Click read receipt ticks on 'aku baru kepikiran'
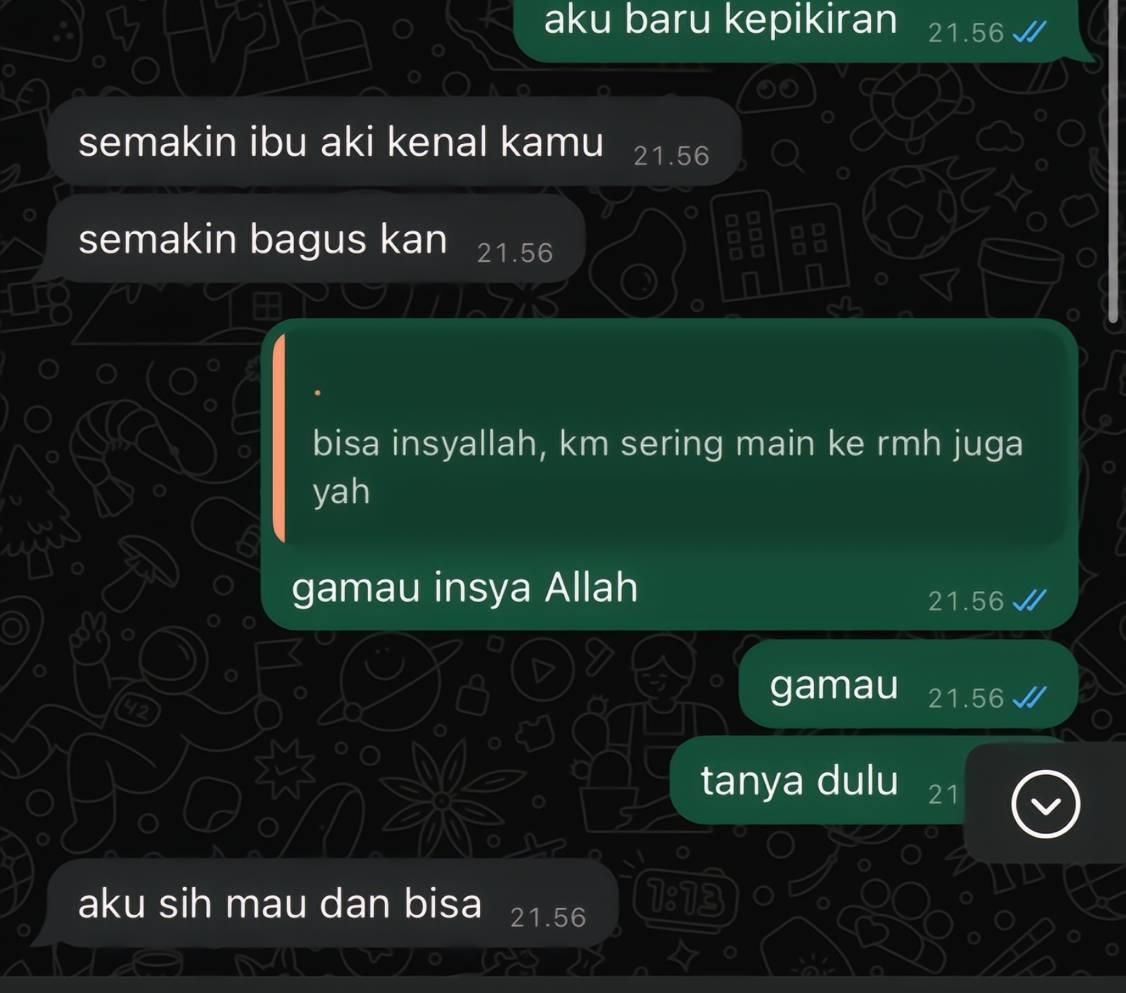The width and height of the screenshot is (1126, 993). pyautogui.click(x=1029, y=32)
